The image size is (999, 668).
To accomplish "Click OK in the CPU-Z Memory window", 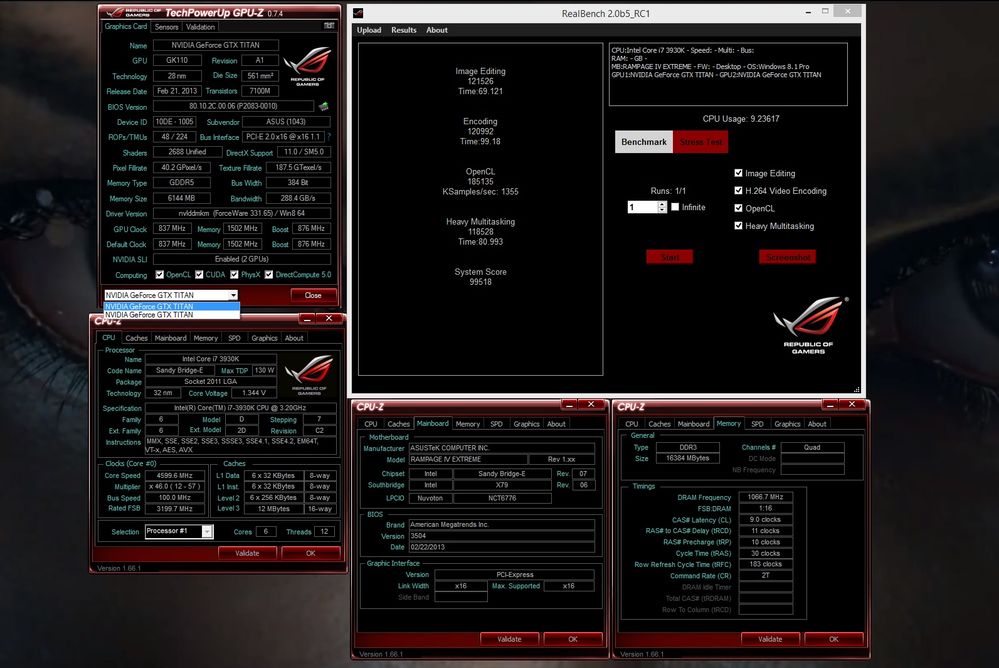I will (833, 639).
